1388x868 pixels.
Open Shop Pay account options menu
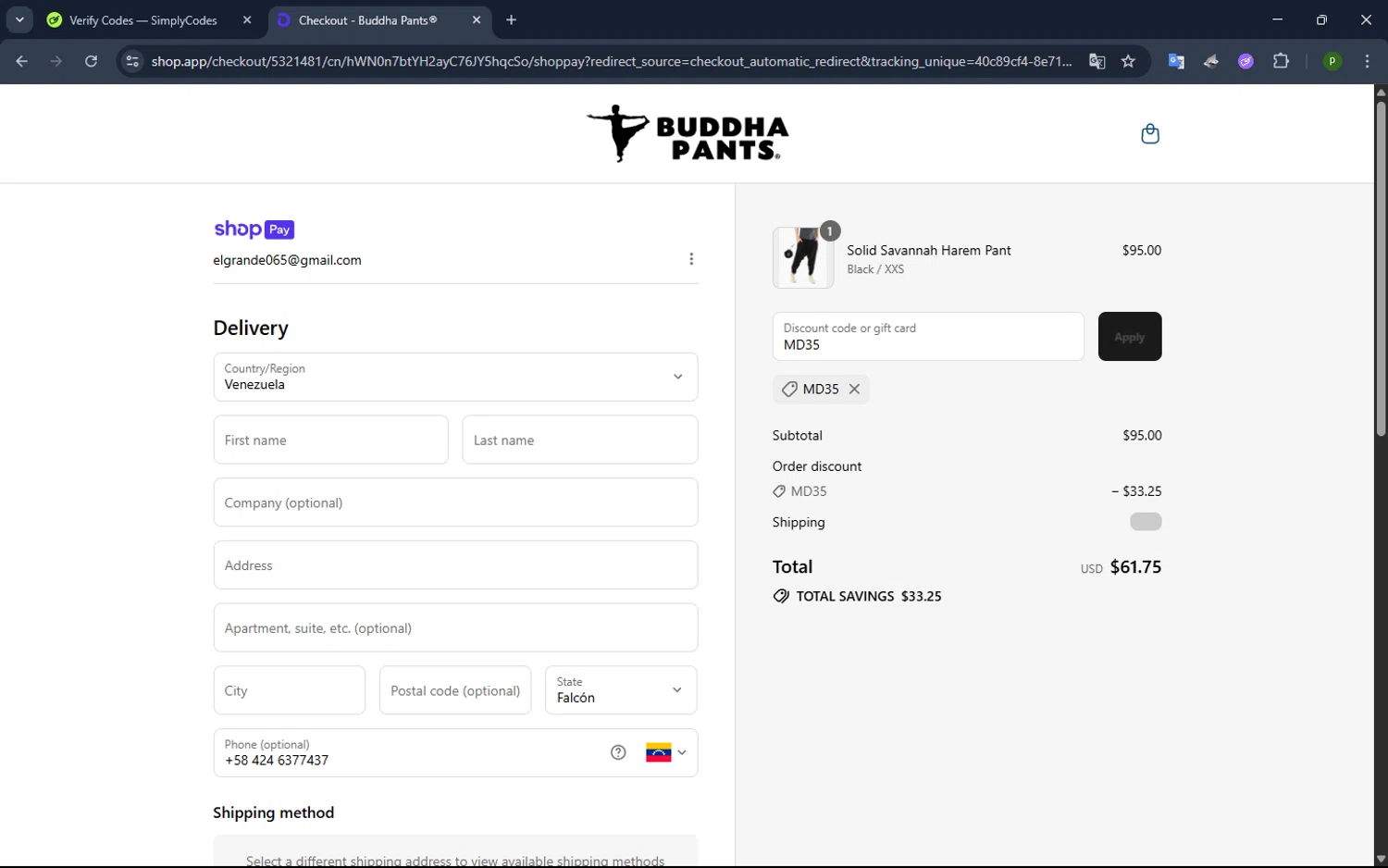click(691, 259)
